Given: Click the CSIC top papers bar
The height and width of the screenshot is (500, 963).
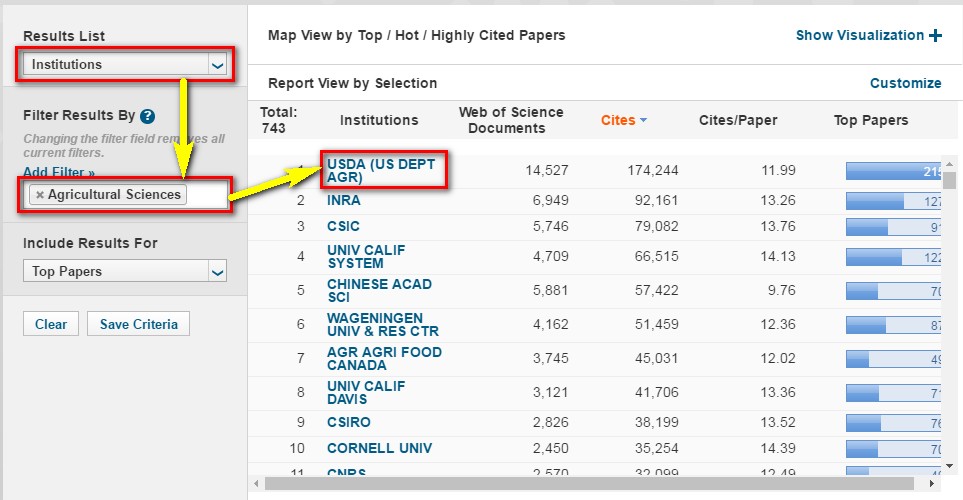Looking at the screenshot, I should pyautogui.click(x=893, y=227).
